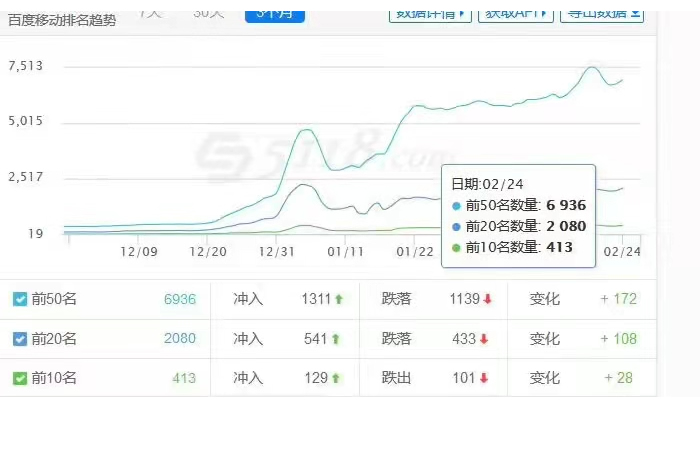Screen dimensions: 700x455
Task: Click the 百度移动排名趋势 heading
Action: coord(62,21)
